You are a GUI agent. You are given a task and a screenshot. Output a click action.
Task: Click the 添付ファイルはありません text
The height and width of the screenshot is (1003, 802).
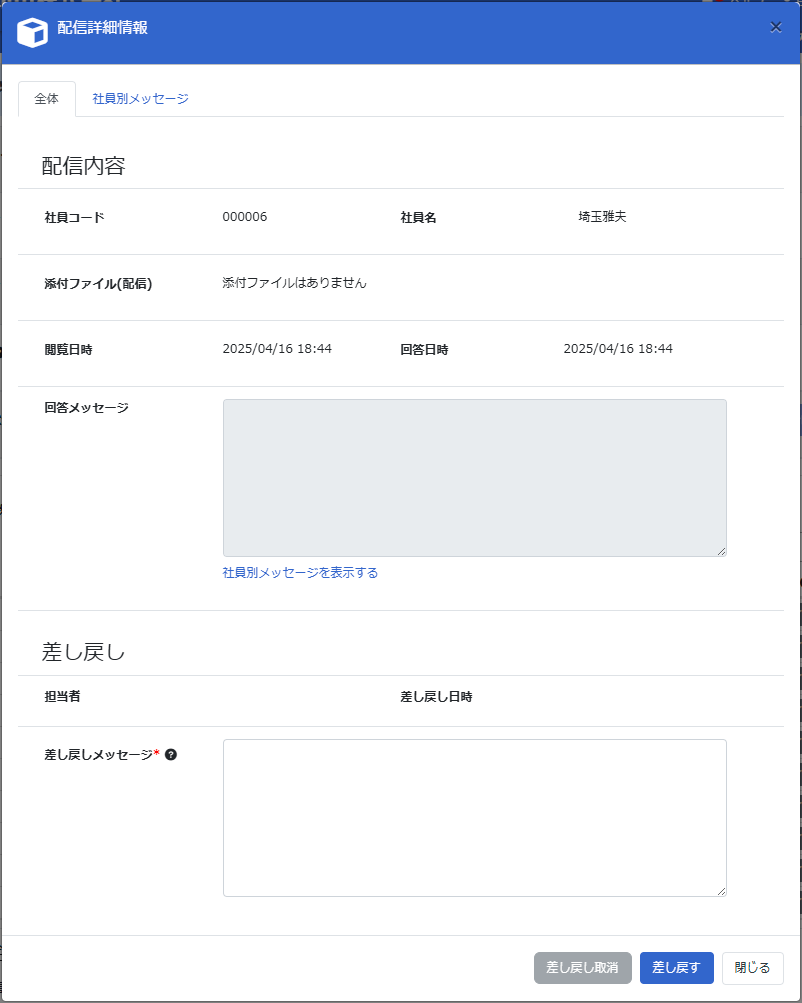(x=294, y=283)
